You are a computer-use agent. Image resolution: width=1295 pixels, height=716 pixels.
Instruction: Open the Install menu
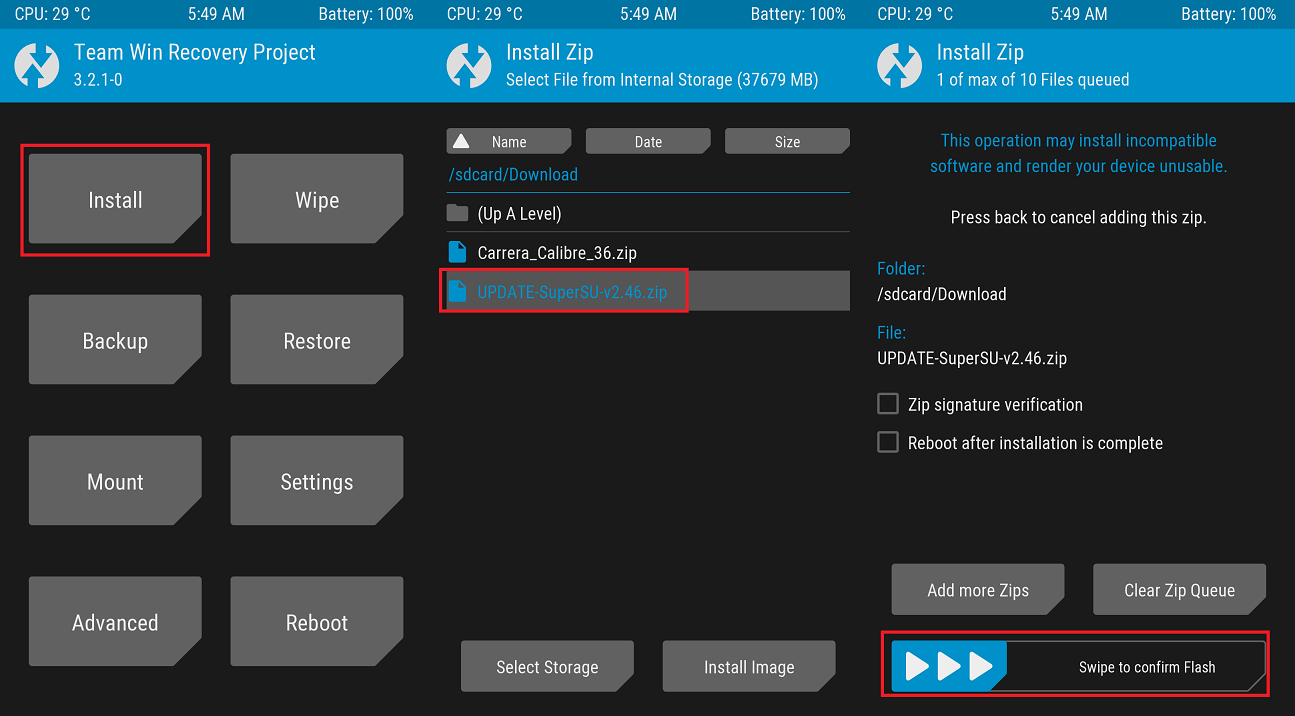[x=115, y=199]
